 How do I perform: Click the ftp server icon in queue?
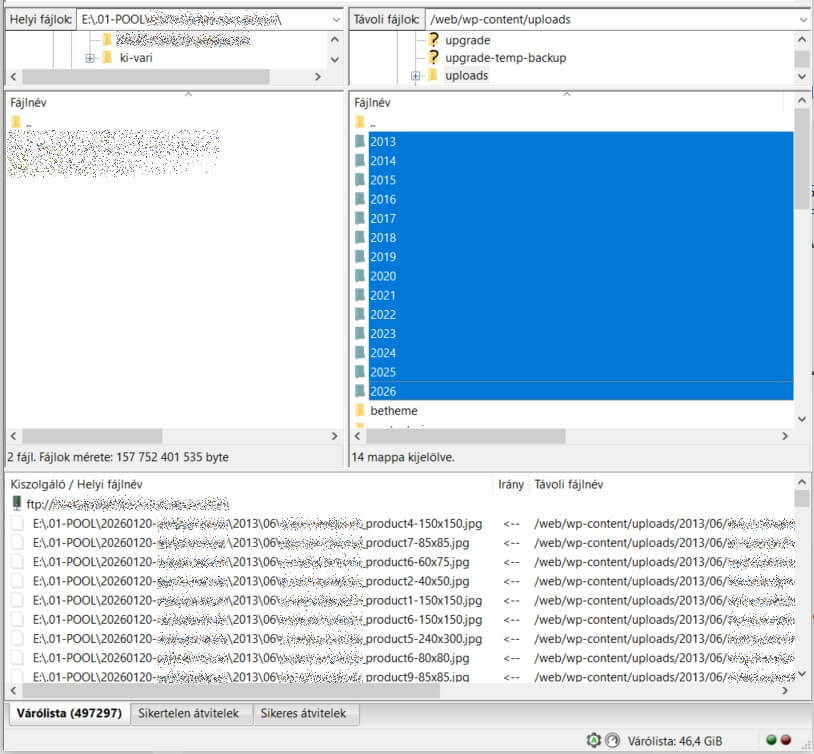tap(16, 503)
